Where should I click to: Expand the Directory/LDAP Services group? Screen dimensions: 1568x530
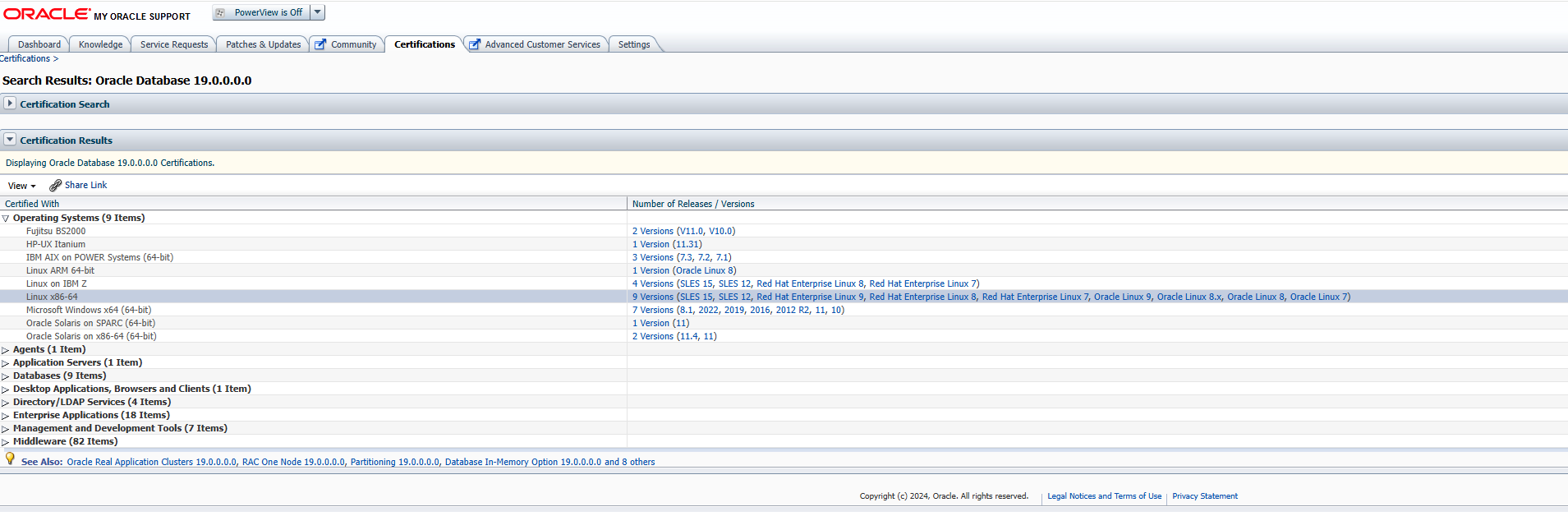6,403
